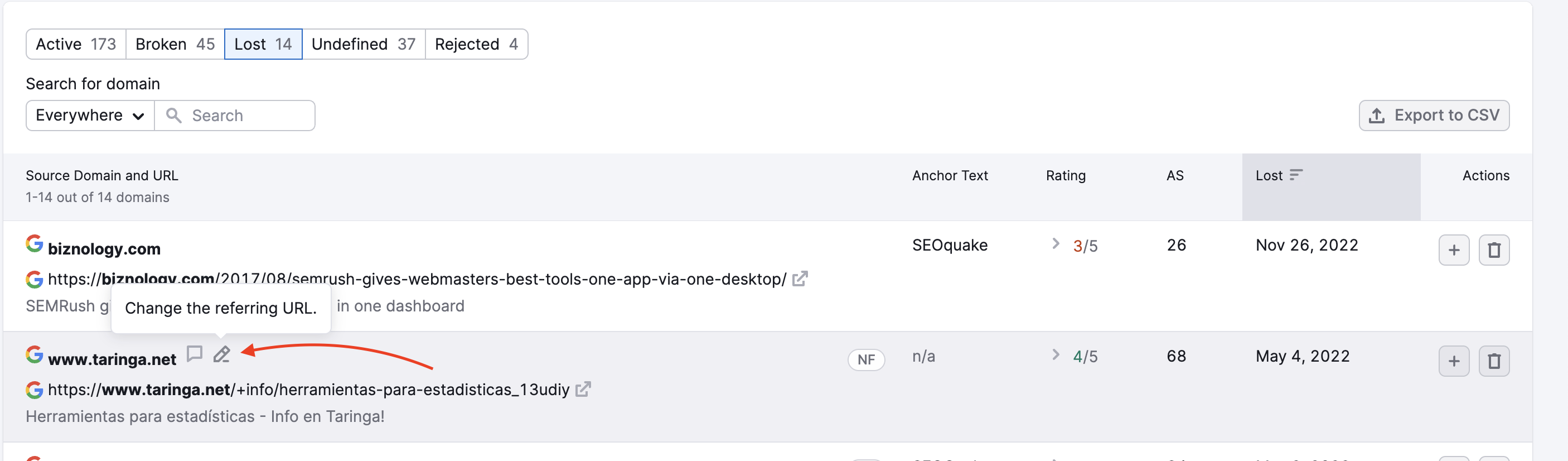Image resolution: width=1568 pixels, height=461 pixels.
Task: Toggle the Lost column sort order
Action: click(1295, 175)
